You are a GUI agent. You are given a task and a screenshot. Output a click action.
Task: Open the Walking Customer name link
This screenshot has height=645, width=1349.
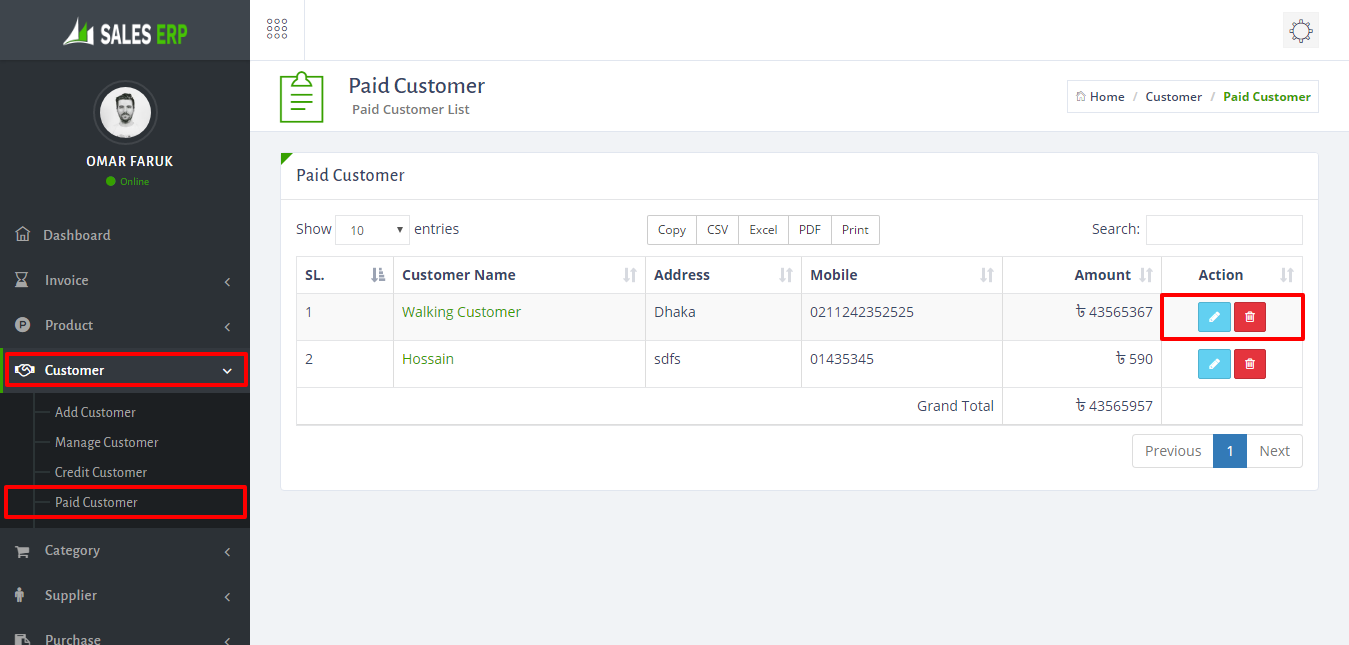[461, 312]
